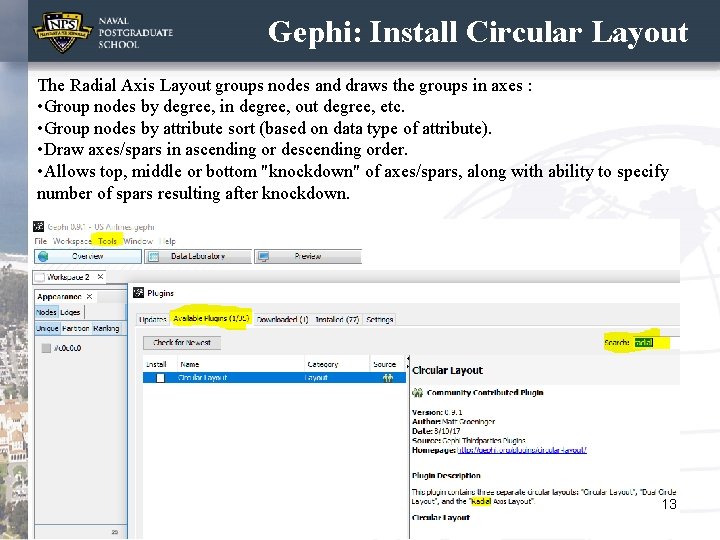
Task: Close the Workspace 2 tab
Action: (x=100, y=276)
